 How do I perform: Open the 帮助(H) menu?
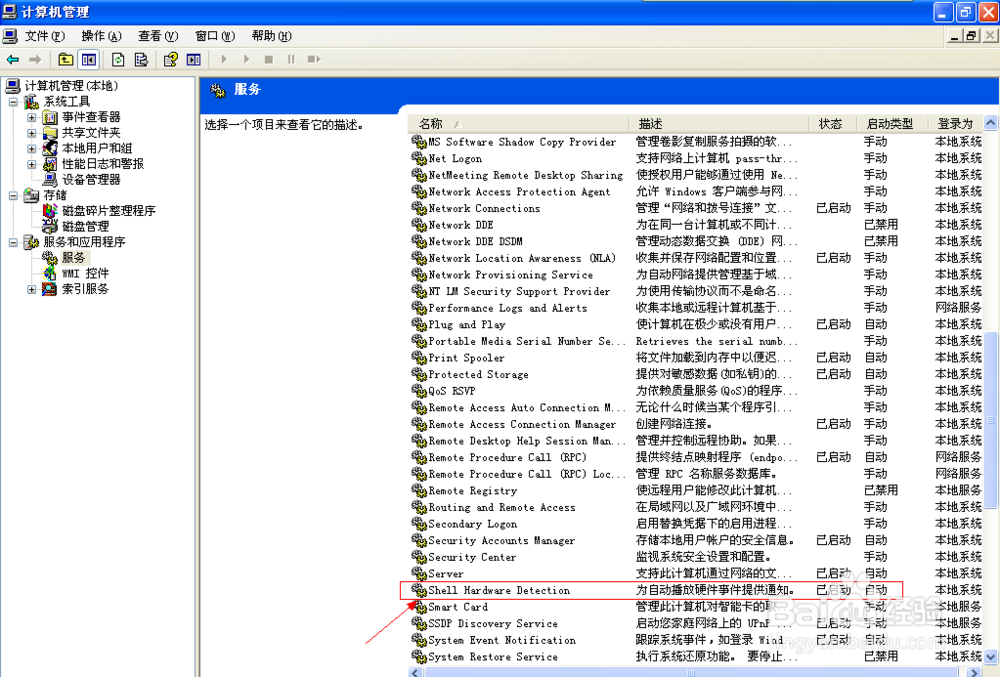272,36
